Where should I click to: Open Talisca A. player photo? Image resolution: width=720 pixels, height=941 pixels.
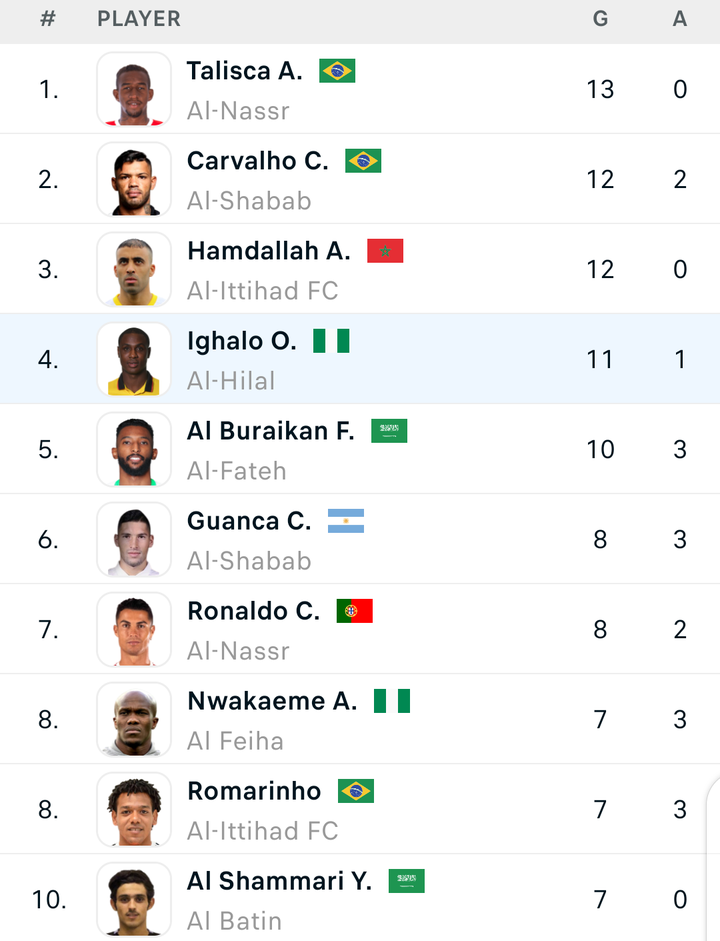click(134, 89)
